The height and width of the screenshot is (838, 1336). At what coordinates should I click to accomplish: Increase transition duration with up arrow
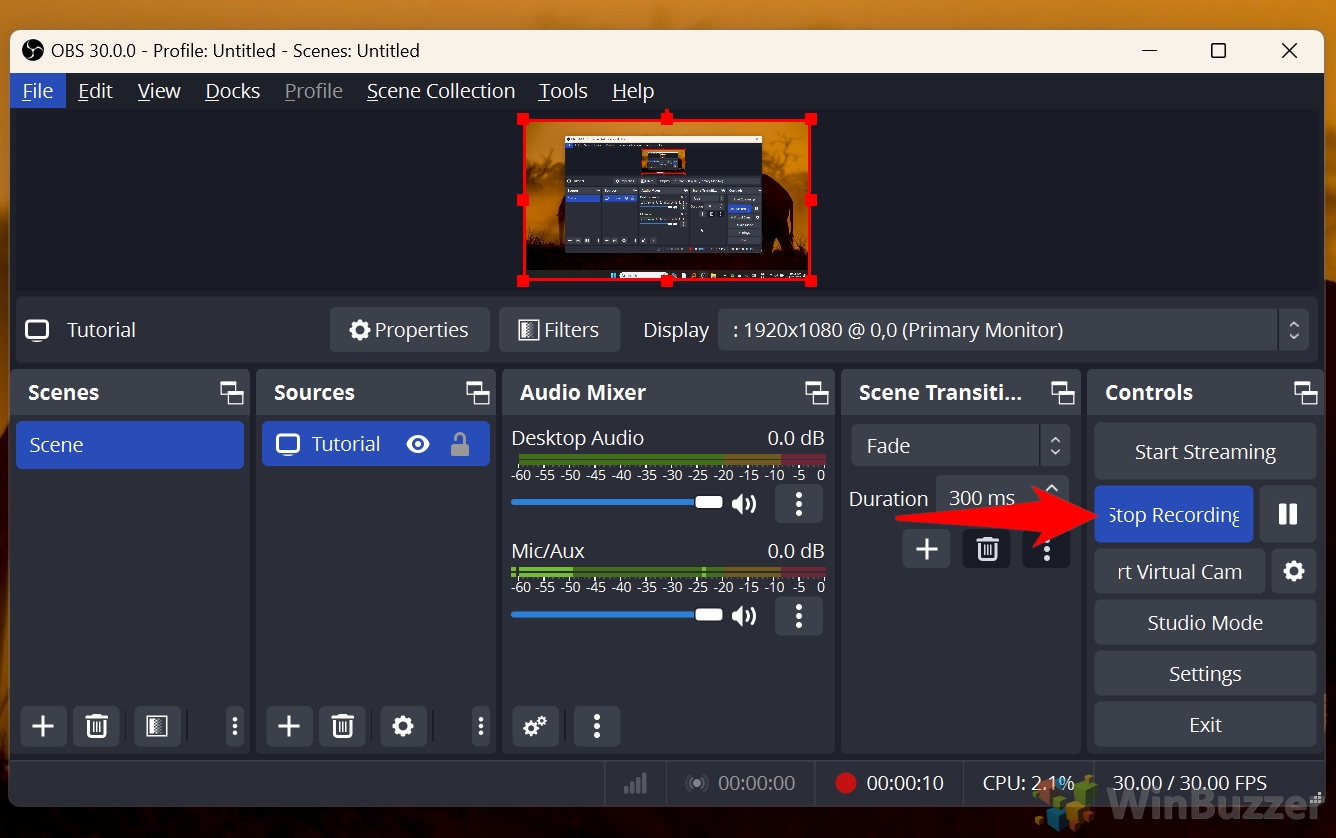(x=1051, y=488)
